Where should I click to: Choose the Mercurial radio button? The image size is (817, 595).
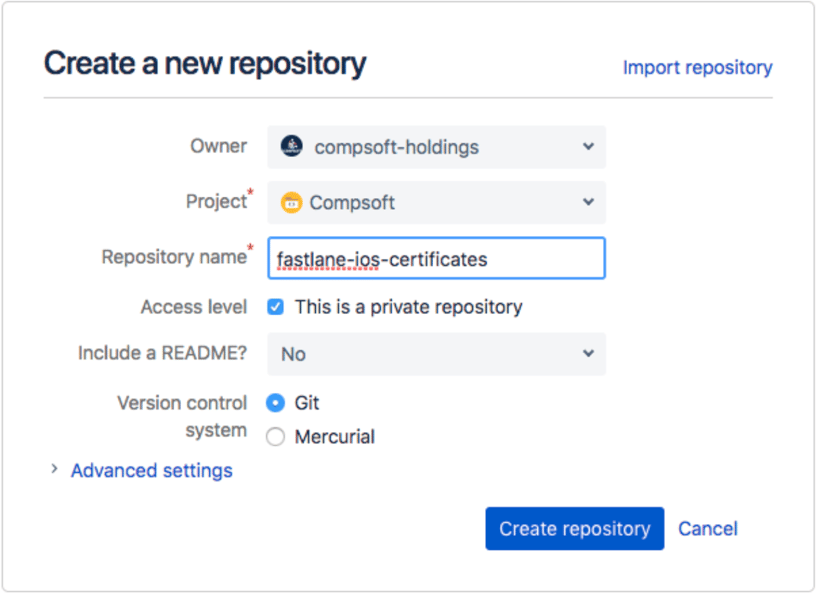[x=275, y=437]
